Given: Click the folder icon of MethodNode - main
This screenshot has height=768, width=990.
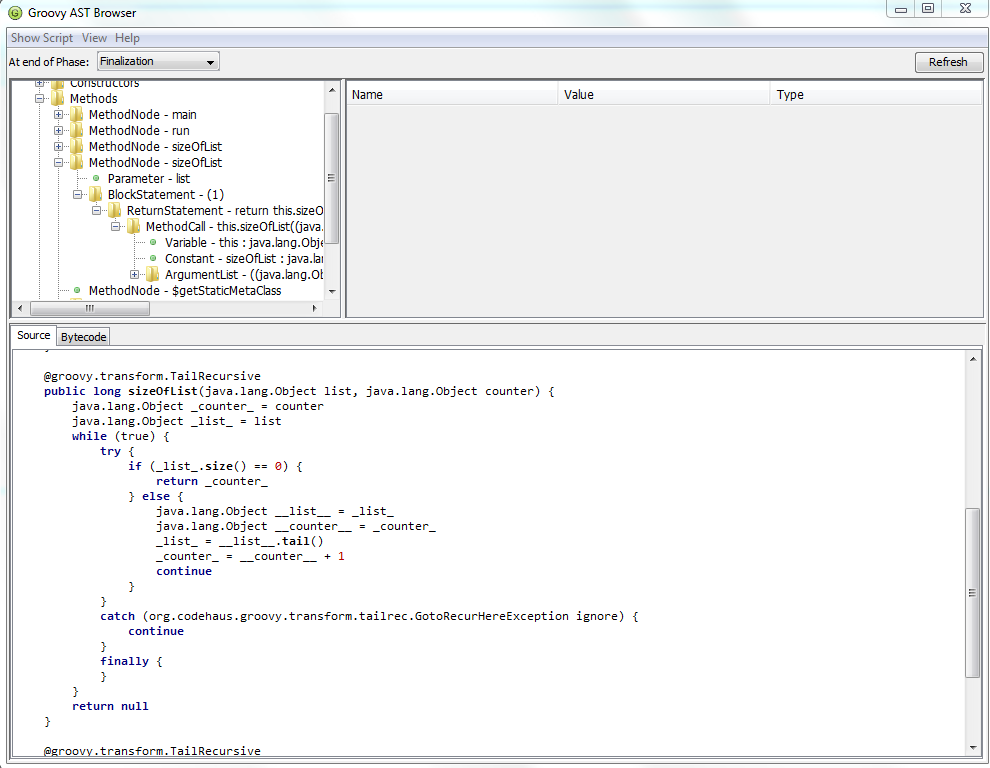Looking at the screenshot, I should tap(77, 115).
